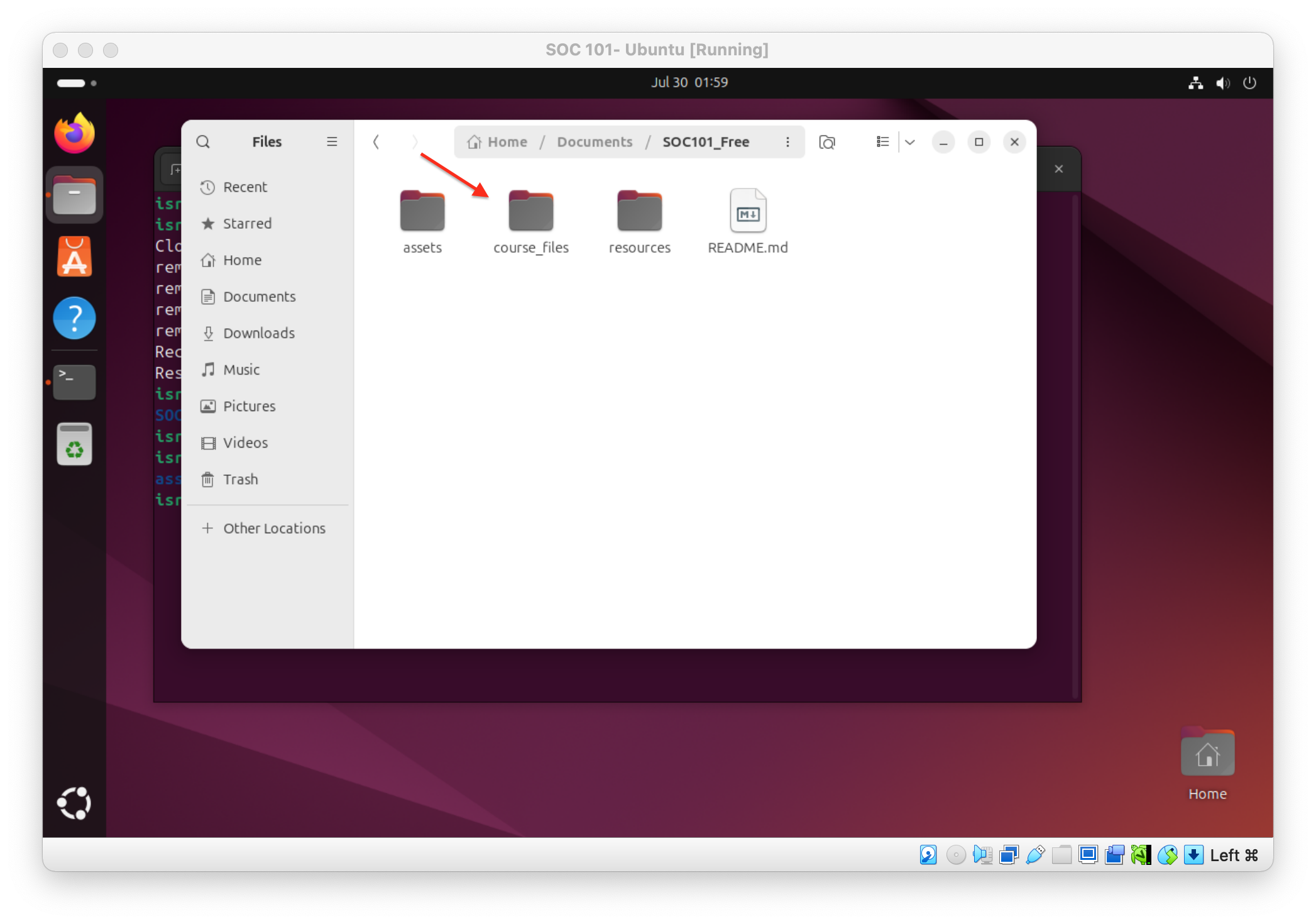Open Documents in the sidebar
The height and width of the screenshot is (924, 1316).
tap(268, 297)
